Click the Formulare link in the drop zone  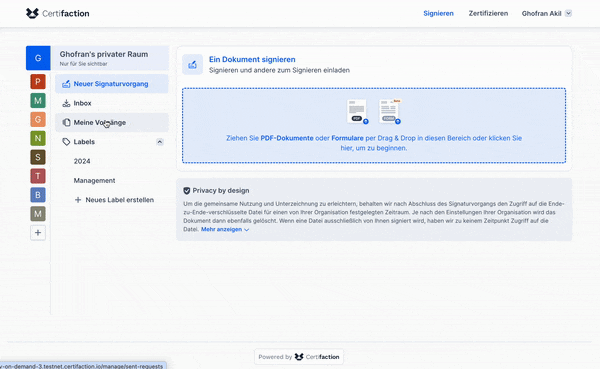[347, 138]
